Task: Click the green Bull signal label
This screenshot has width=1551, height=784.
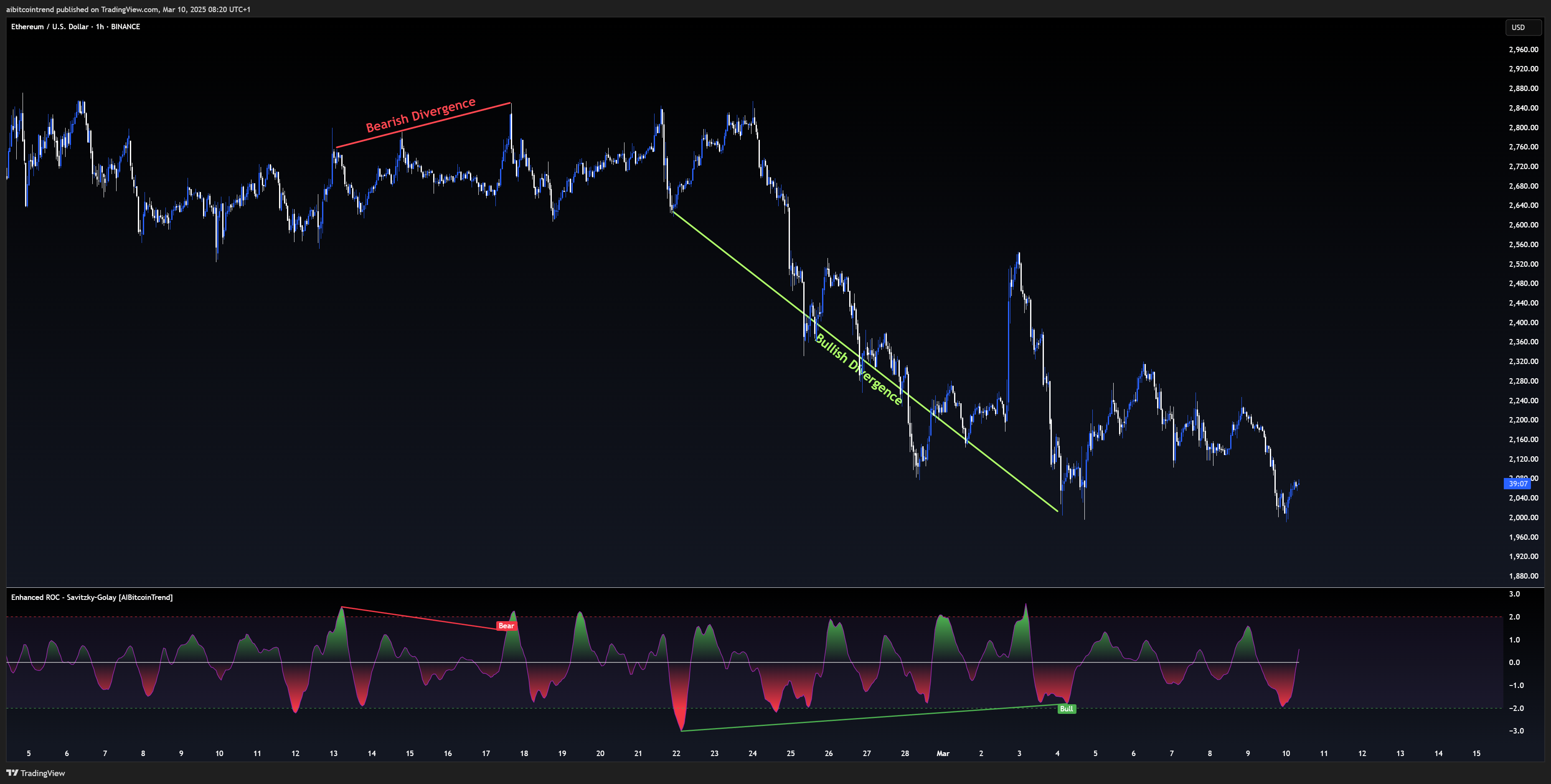Action: point(1066,709)
